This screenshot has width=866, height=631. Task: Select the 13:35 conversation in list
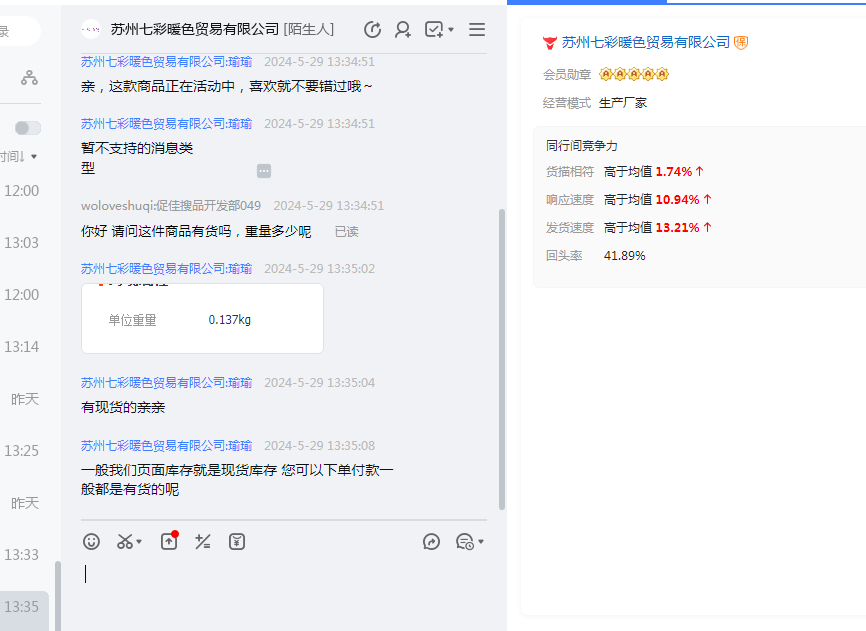pos(22,607)
